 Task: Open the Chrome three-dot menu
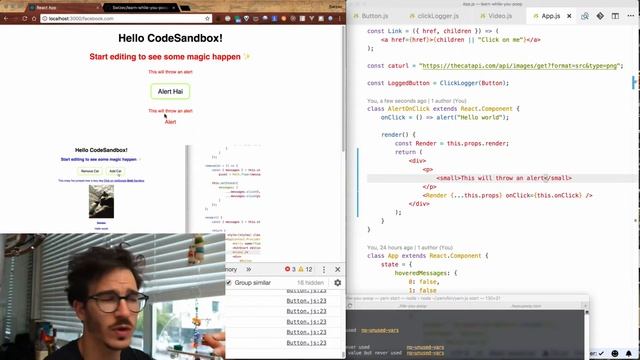point(340,18)
